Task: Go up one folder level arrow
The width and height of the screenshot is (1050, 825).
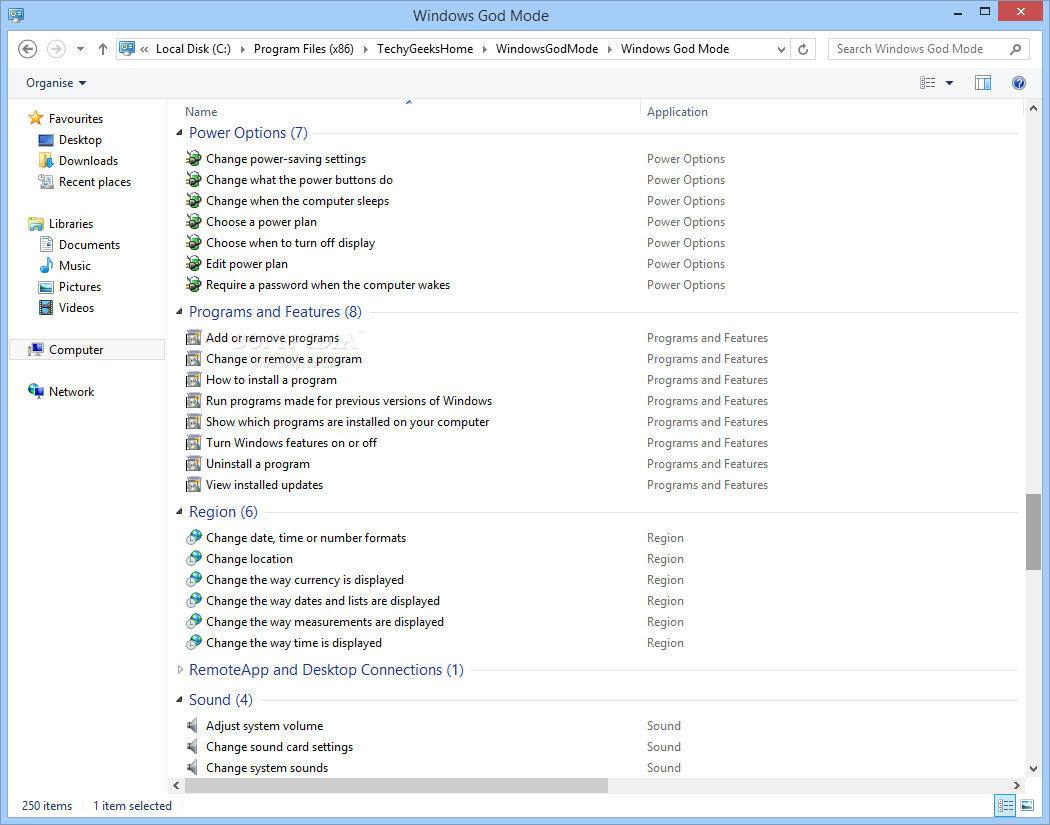Action: [102, 49]
